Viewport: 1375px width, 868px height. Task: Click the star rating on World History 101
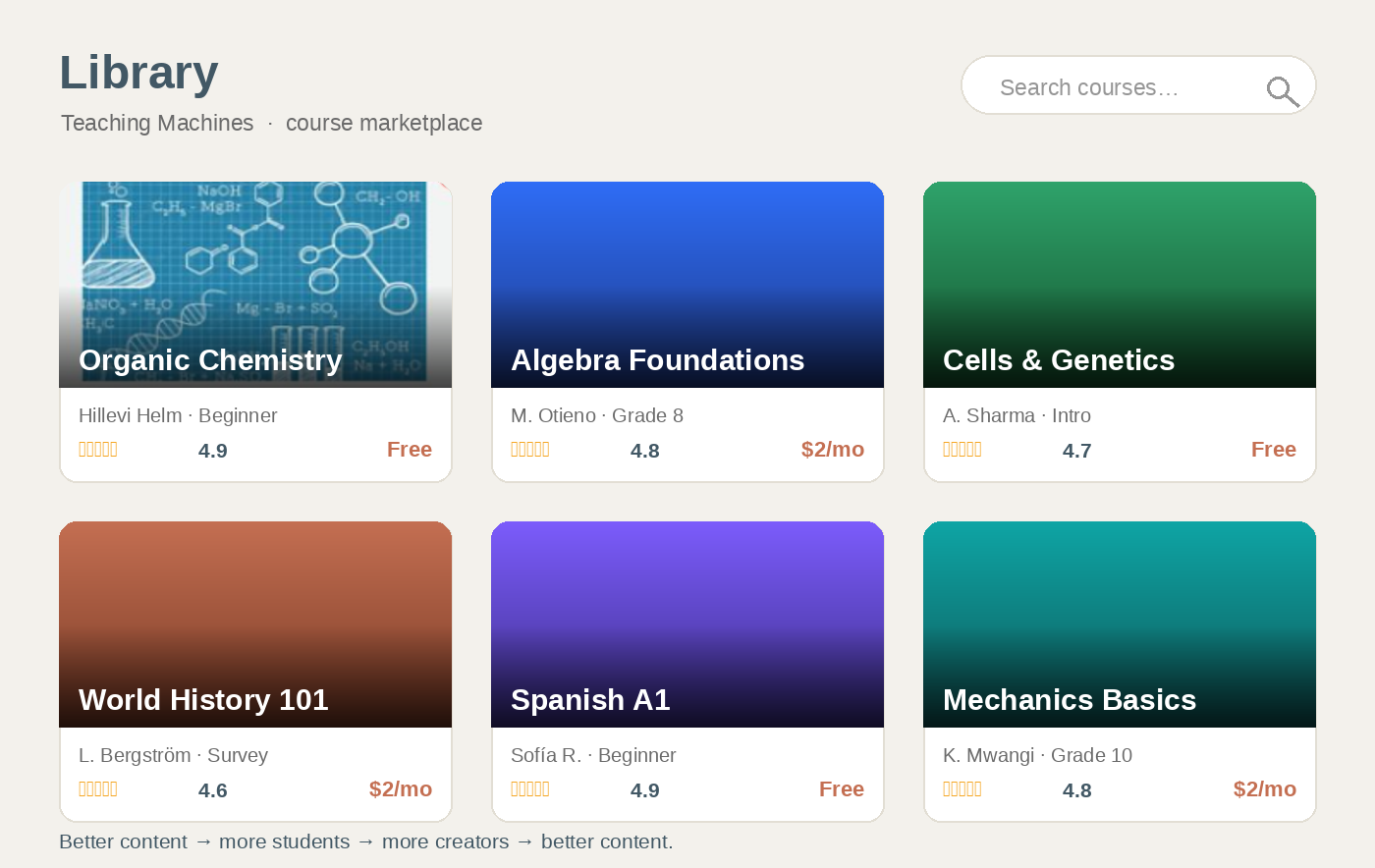coord(98,789)
